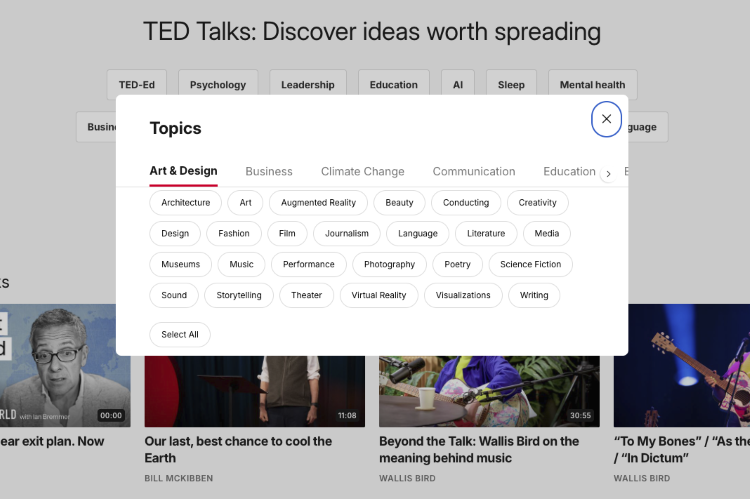The width and height of the screenshot is (750, 499).
Task: Toggle the Conducting topic chip
Action: coord(466,203)
